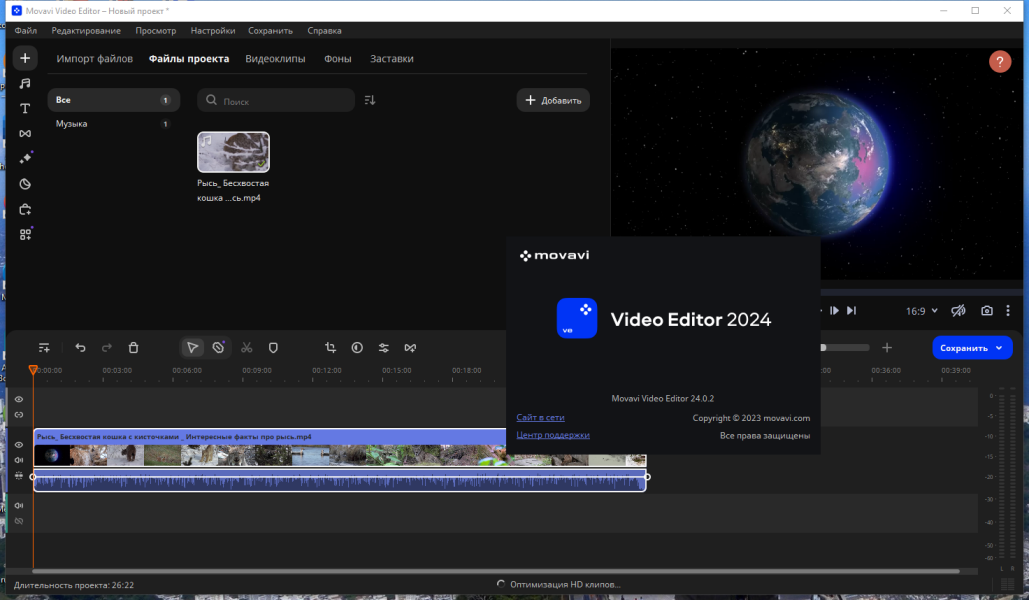
Task: Select the Рысь_ Бесхвостая кошка media thumbnail
Action: pos(233,152)
